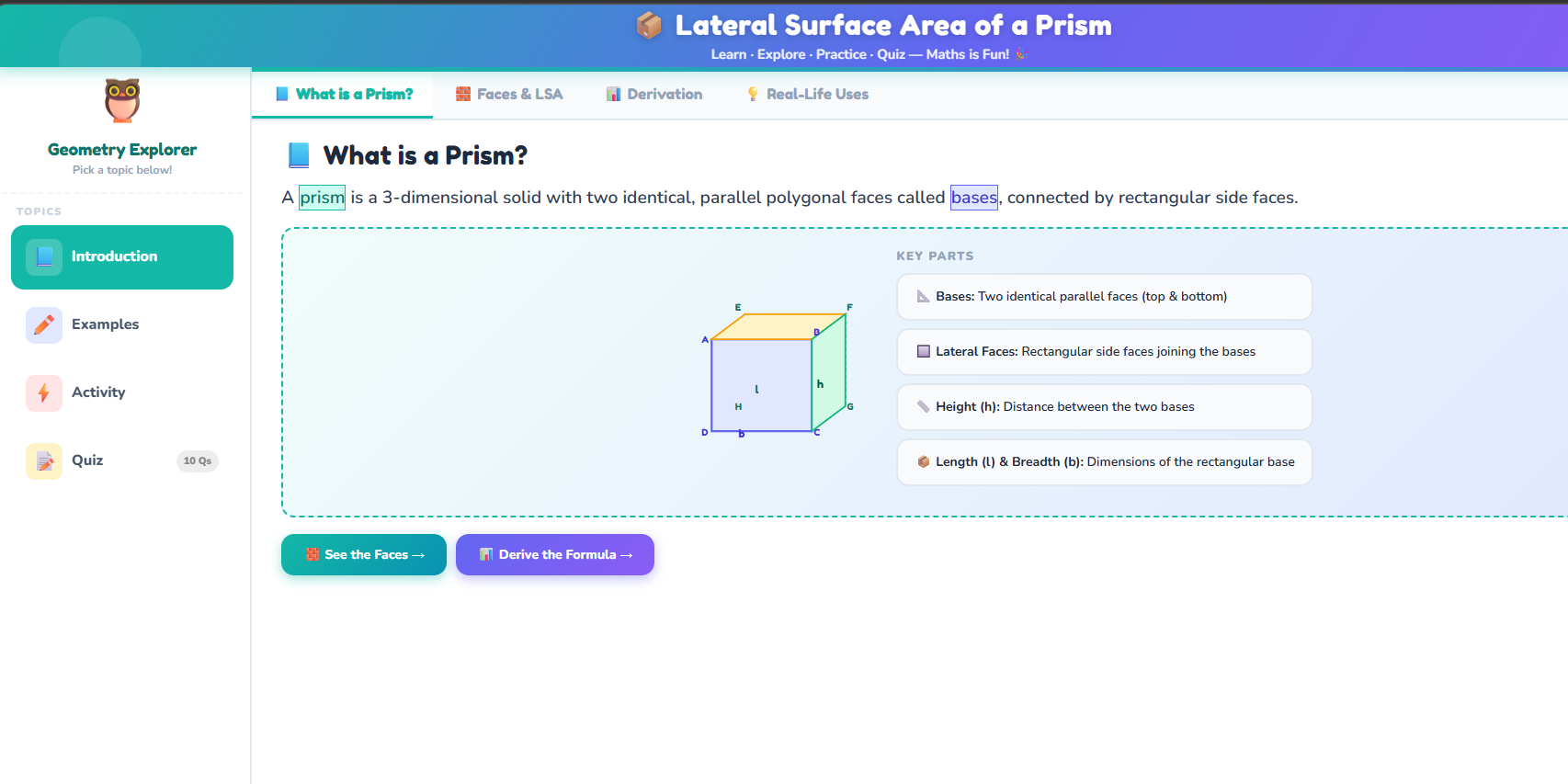This screenshot has width=1568, height=784.
Task: Click the lightbulb icon beside Real-Life Uses
Action: pyautogui.click(x=753, y=94)
